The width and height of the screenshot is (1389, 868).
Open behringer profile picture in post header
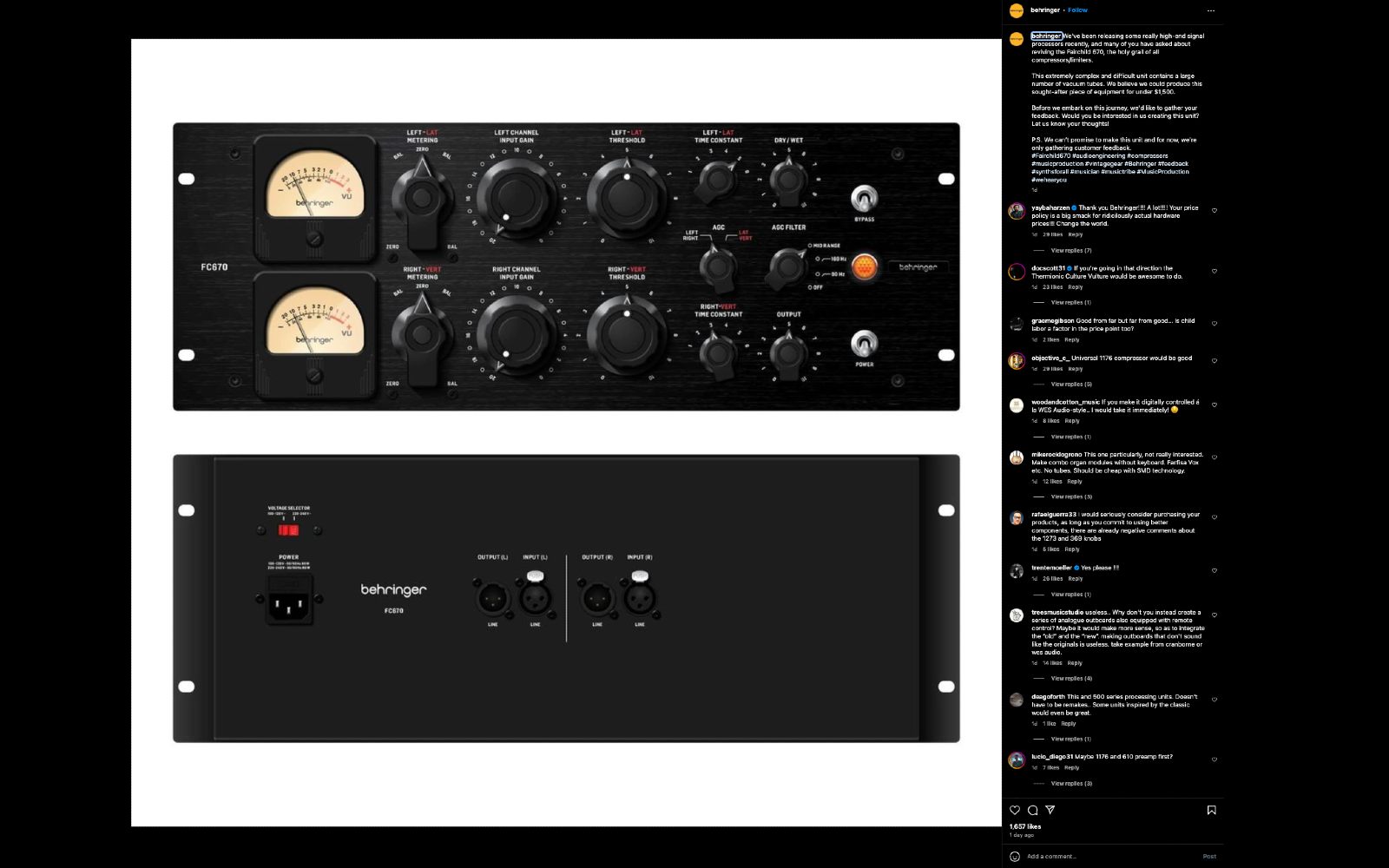click(1016, 10)
